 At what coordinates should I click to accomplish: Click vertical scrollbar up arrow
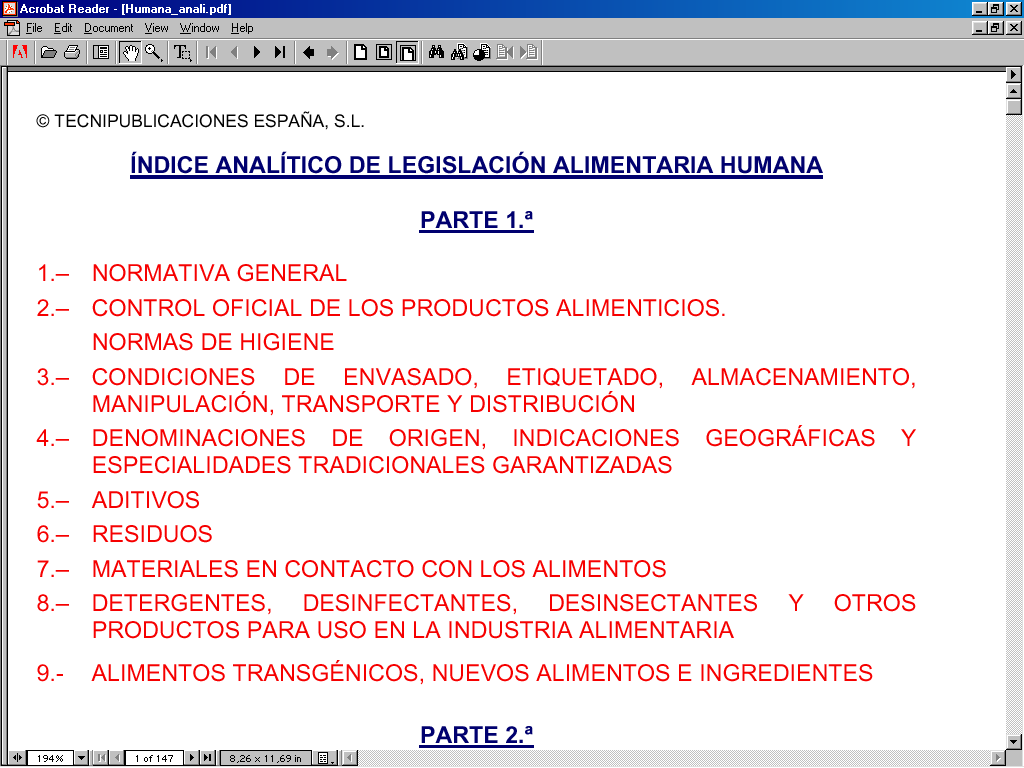[1014, 91]
